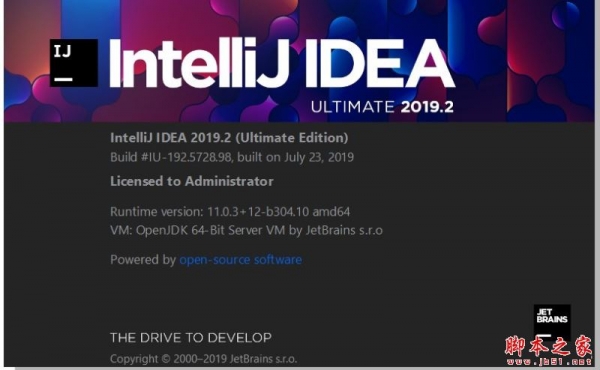Click the large IntelliJ IDEA banner title
600x370 pixels.
coord(282,63)
